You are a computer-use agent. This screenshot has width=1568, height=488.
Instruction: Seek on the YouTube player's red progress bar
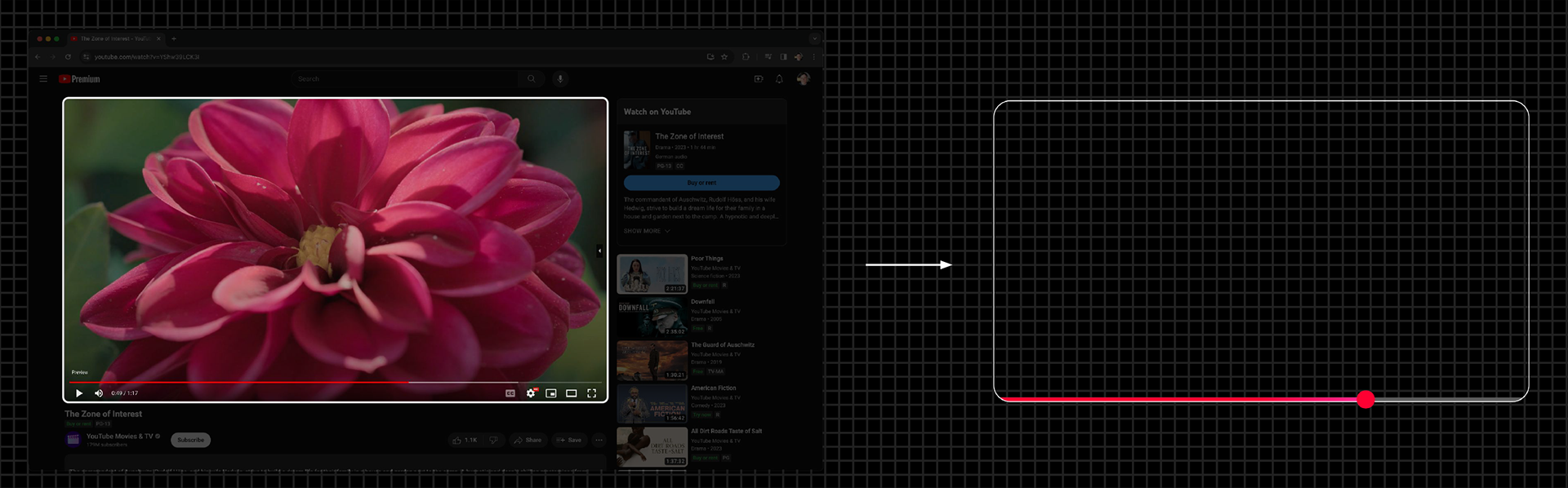[x=335, y=382]
